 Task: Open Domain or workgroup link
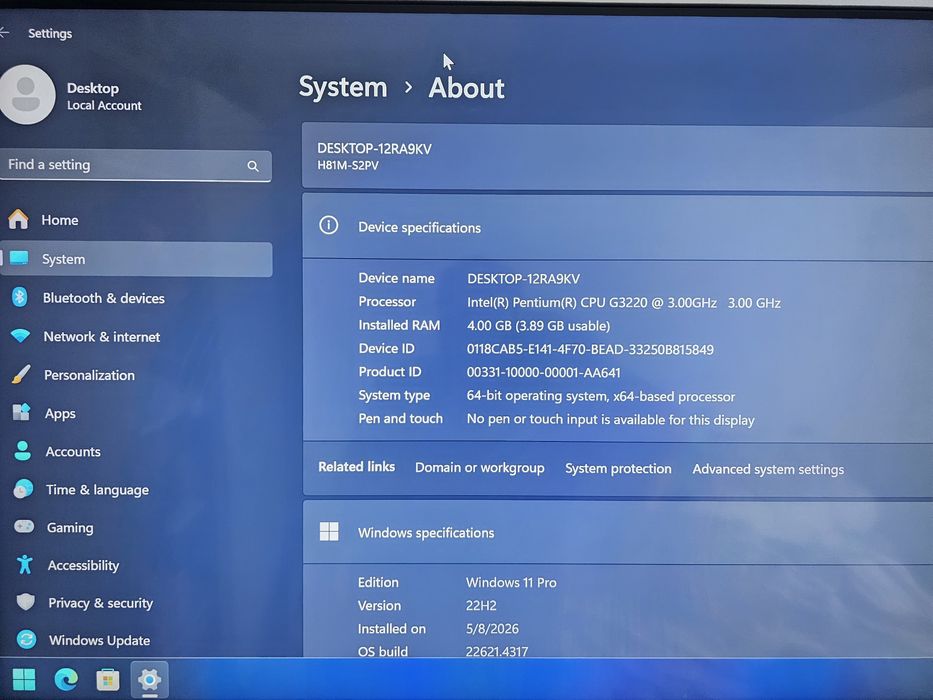pyautogui.click(x=480, y=468)
